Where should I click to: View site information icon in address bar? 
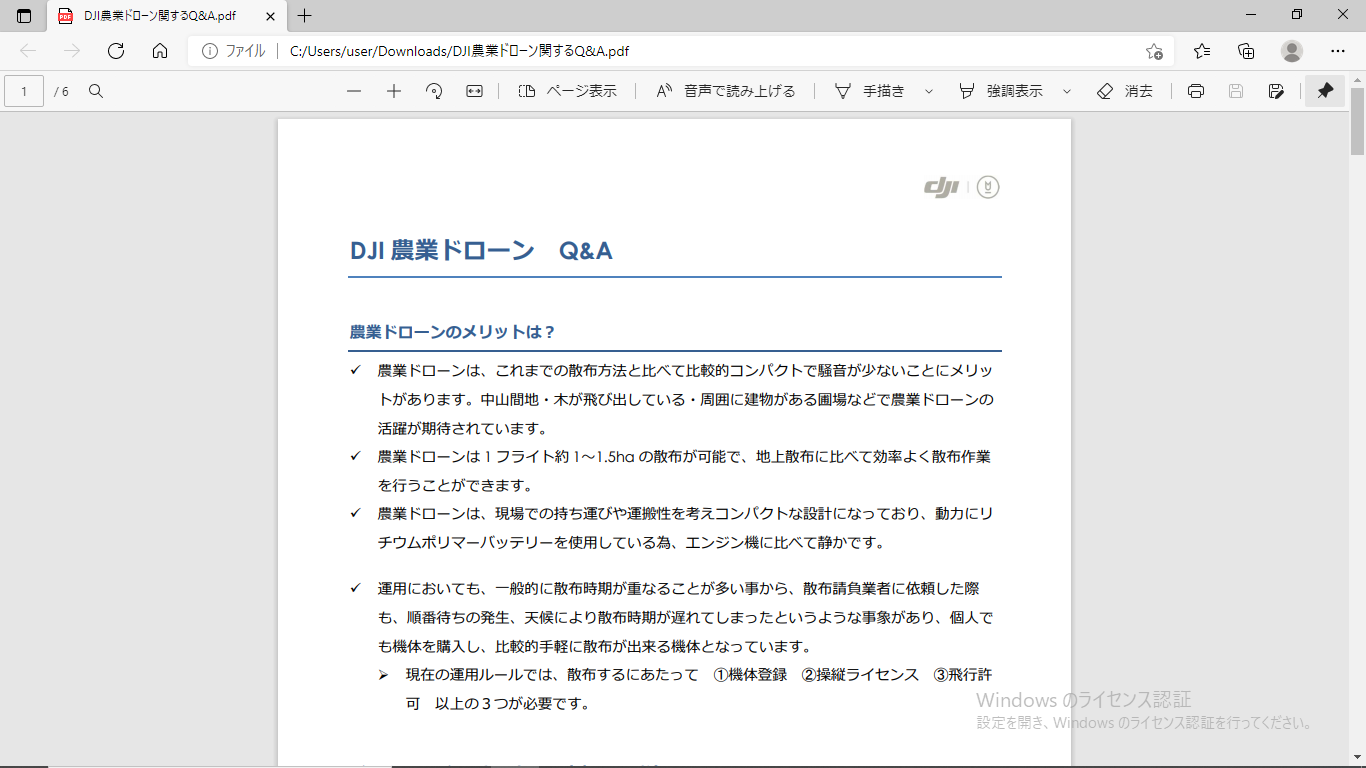click(209, 51)
